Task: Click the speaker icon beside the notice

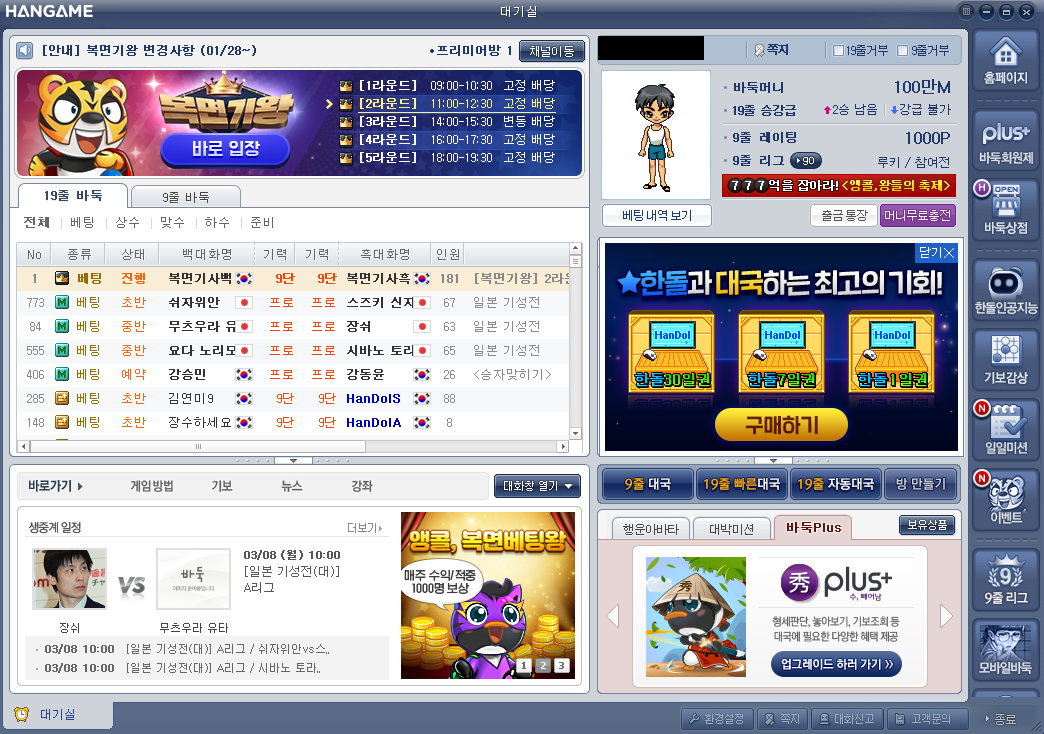Action: tap(25, 51)
